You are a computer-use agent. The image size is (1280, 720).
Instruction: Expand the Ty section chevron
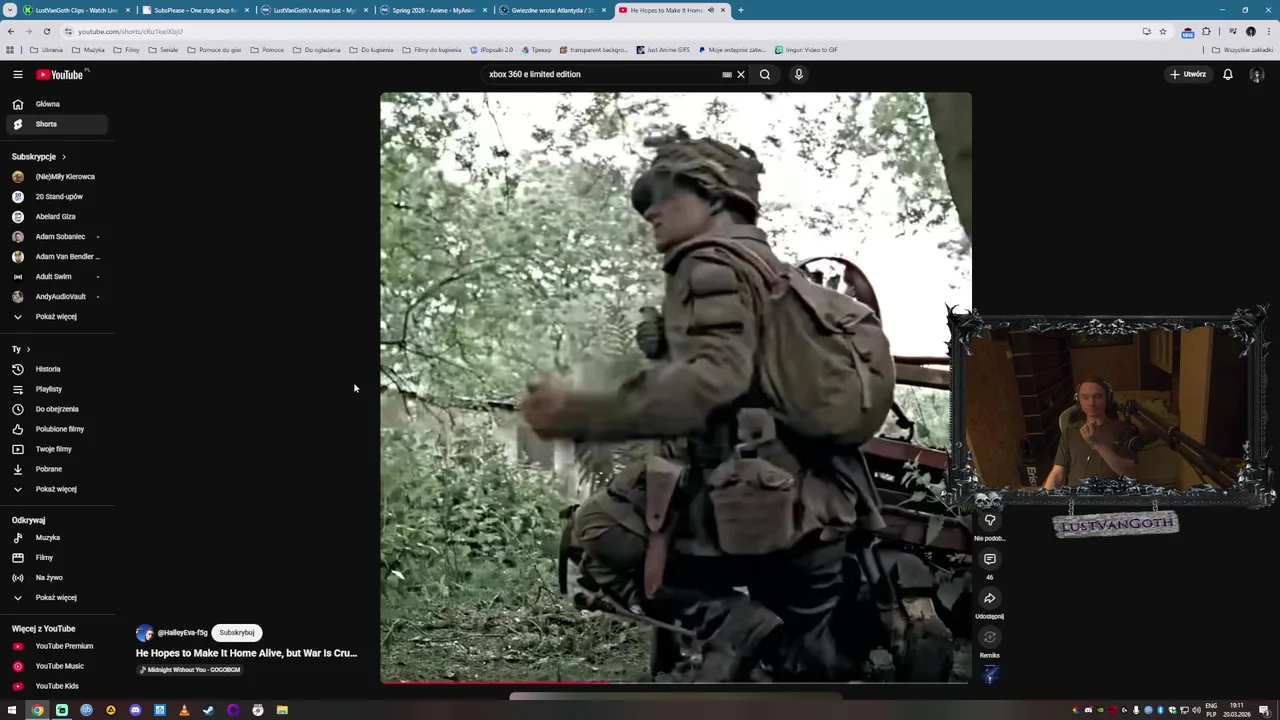[28, 349]
